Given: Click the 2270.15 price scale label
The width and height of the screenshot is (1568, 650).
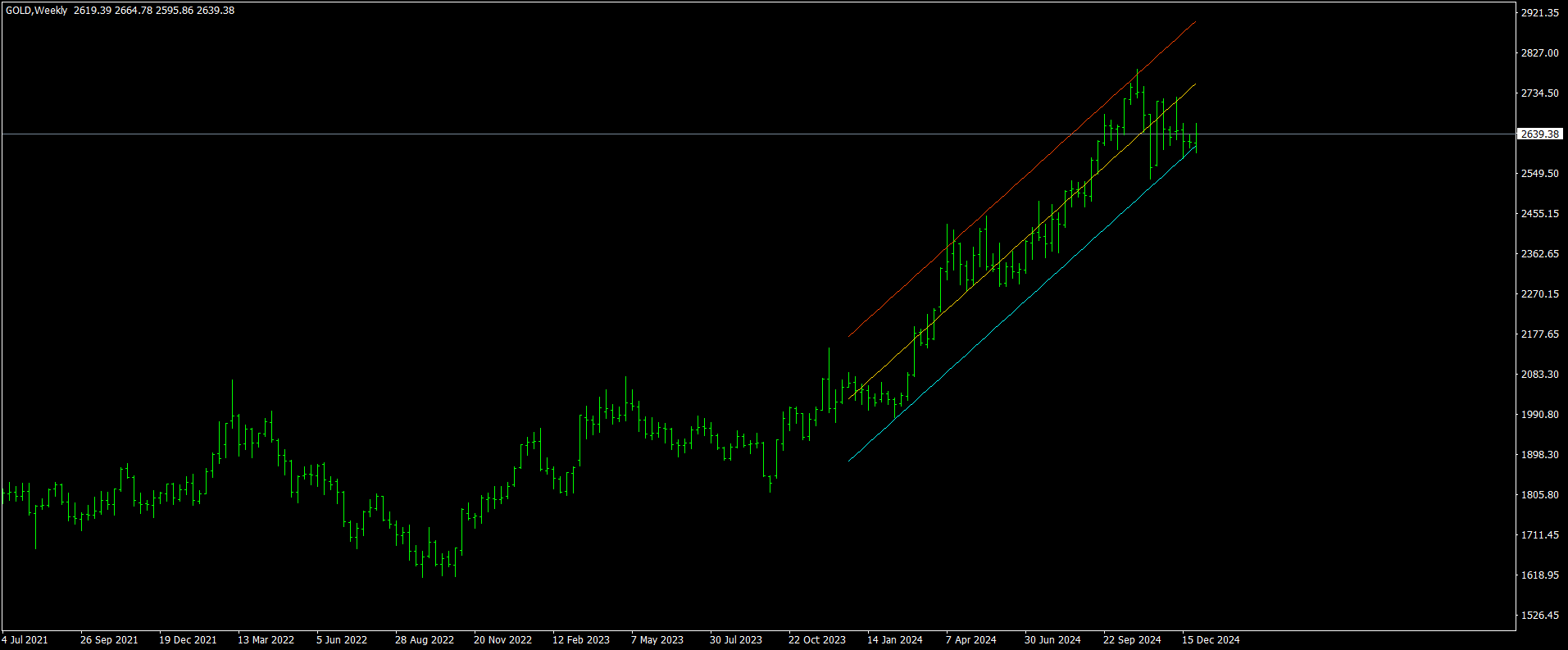Looking at the screenshot, I should (x=1540, y=294).
